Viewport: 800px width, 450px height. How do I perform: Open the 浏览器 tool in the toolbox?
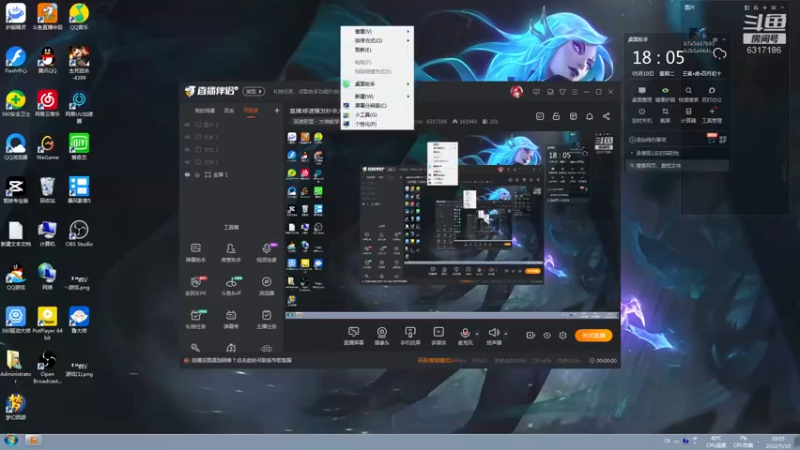click(x=266, y=286)
